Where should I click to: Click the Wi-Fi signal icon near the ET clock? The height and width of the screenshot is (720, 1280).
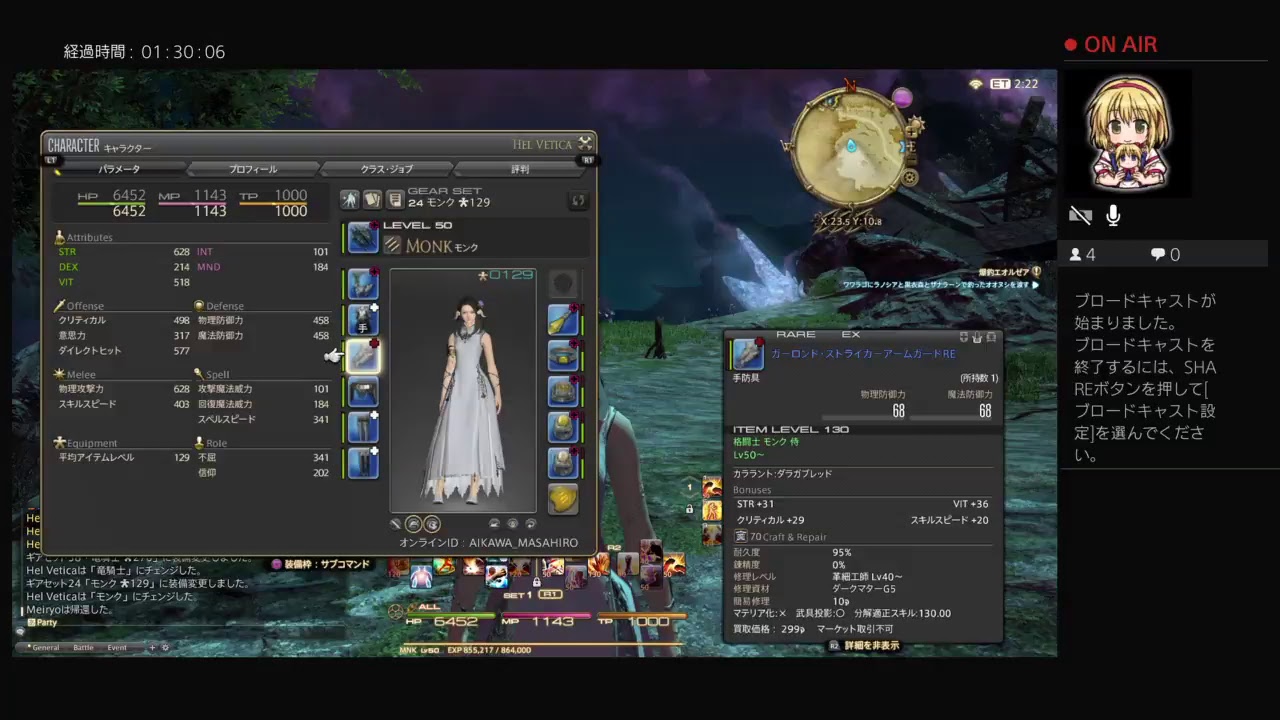coord(976,84)
